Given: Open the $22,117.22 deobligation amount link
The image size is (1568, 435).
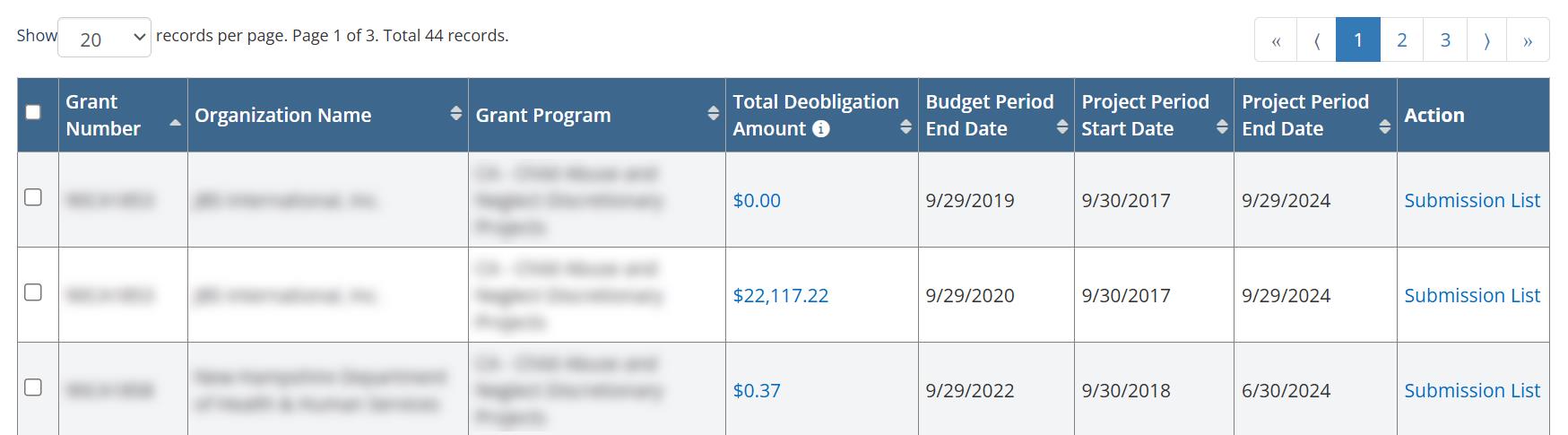Looking at the screenshot, I should tap(780, 295).
